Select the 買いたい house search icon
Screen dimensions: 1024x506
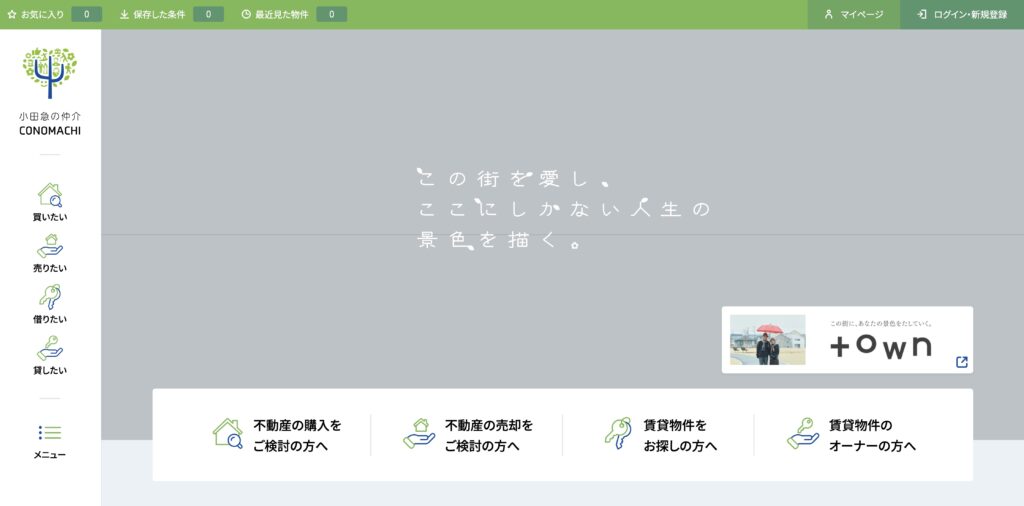click(x=50, y=195)
